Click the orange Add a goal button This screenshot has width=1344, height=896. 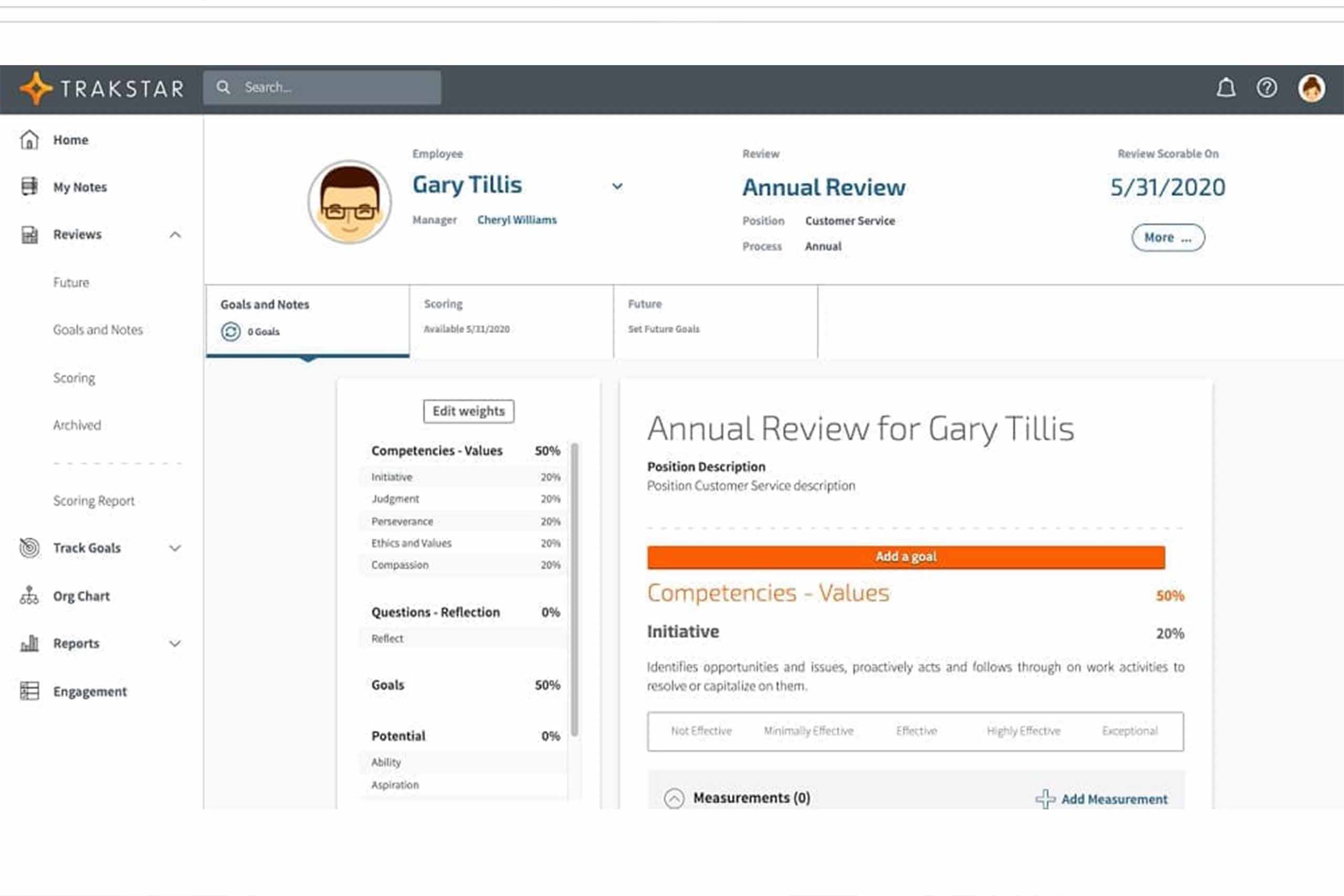point(906,557)
